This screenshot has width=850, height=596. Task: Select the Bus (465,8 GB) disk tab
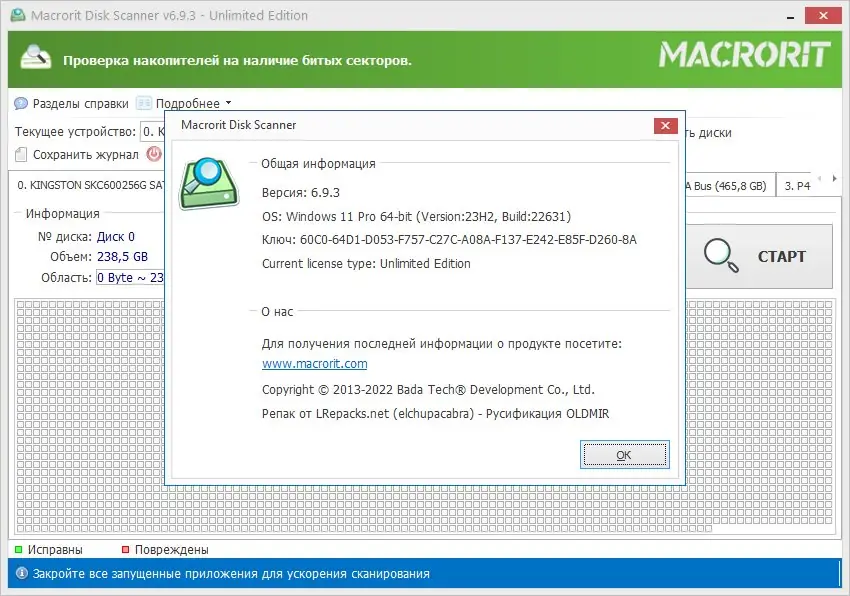[x=730, y=186]
